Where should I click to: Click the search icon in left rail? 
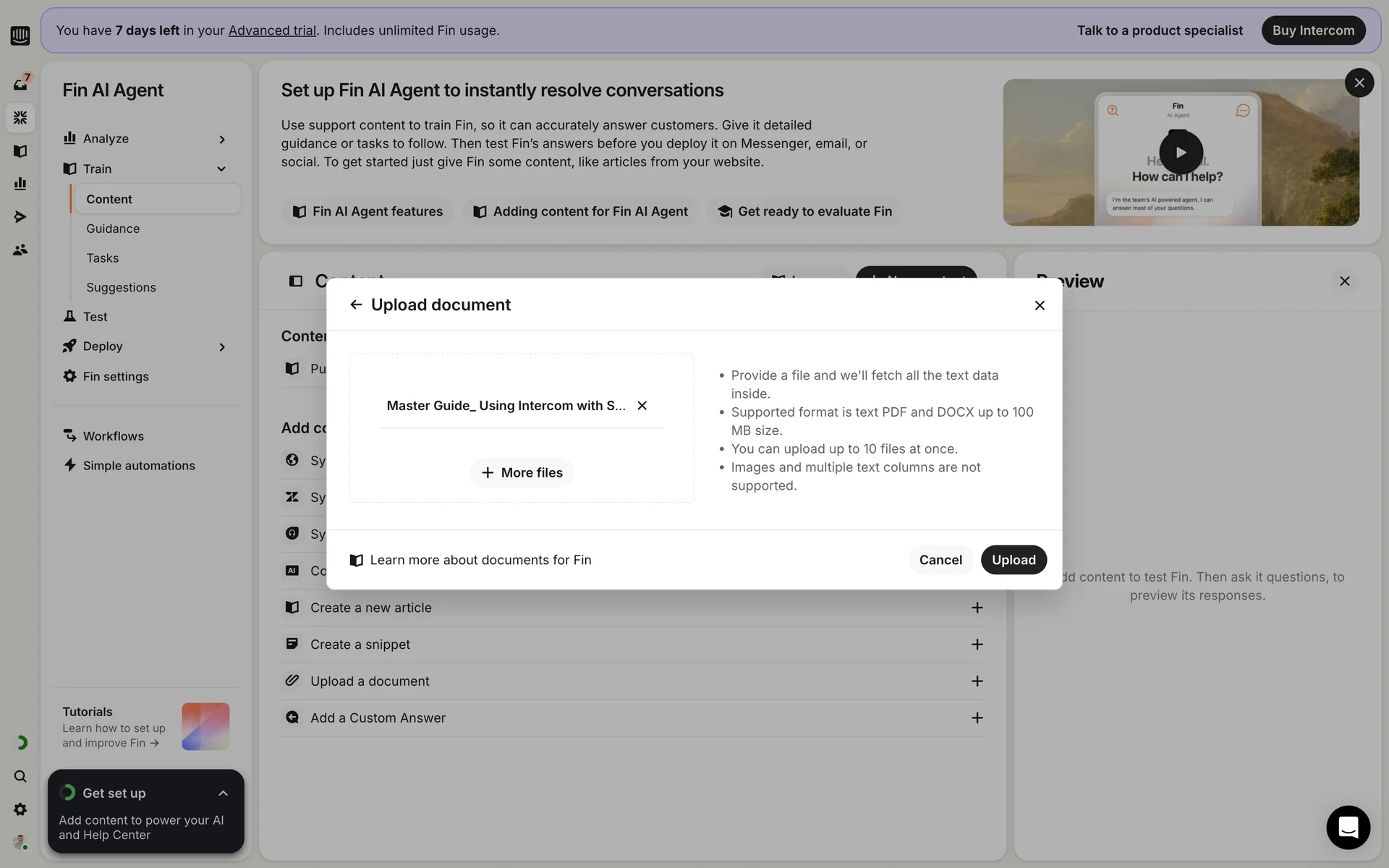pos(20,776)
